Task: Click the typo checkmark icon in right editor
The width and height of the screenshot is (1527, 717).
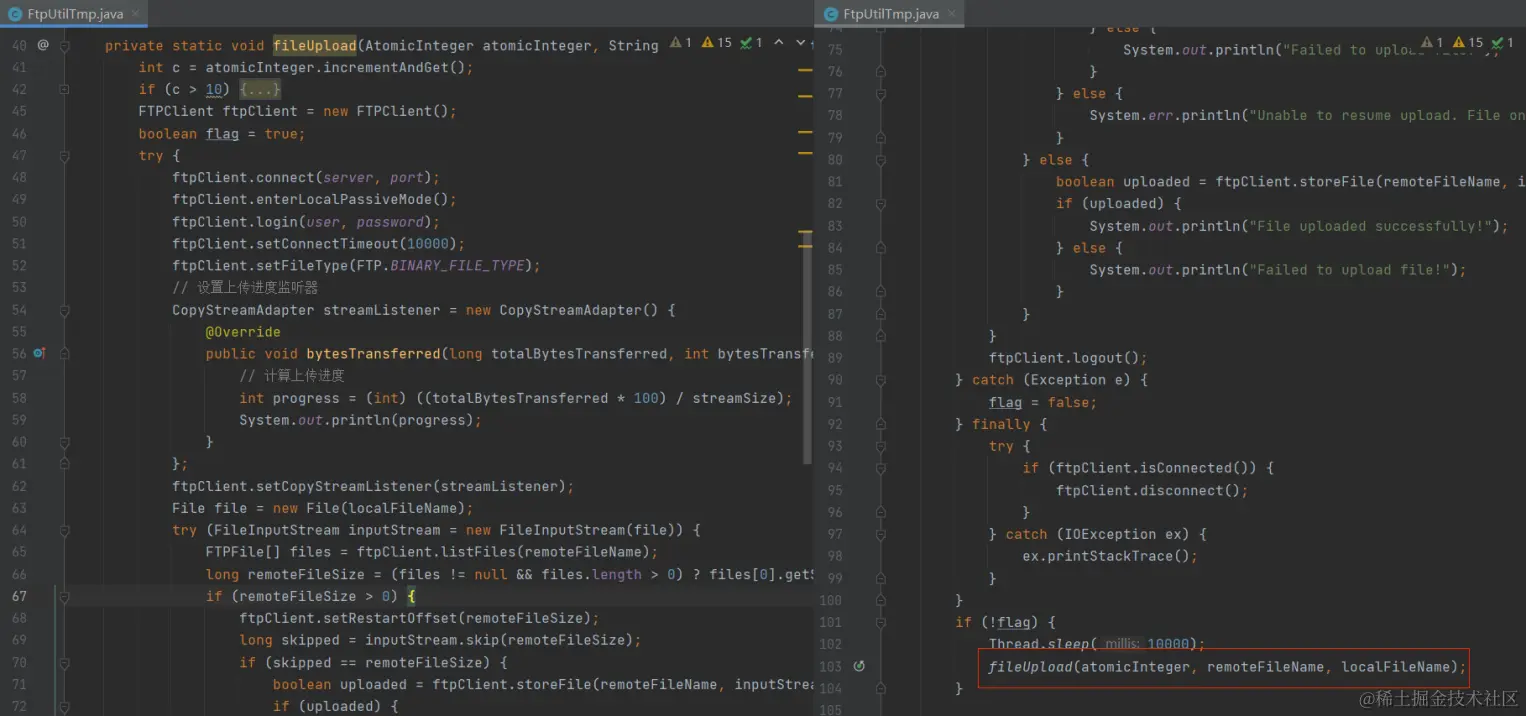Action: pyautogui.click(x=1502, y=43)
